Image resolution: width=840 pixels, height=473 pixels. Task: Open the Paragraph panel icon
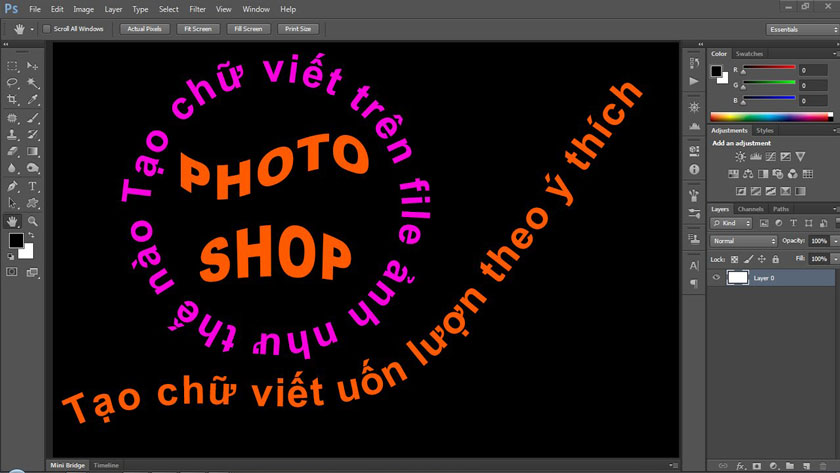[694, 283]
